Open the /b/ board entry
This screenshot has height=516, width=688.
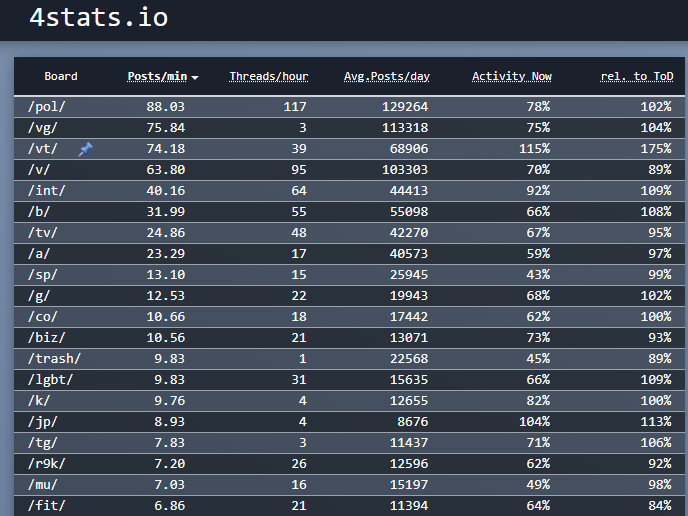39,212
